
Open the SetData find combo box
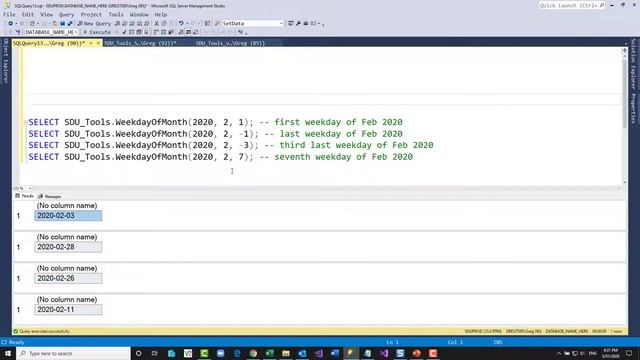coord(252,23)
